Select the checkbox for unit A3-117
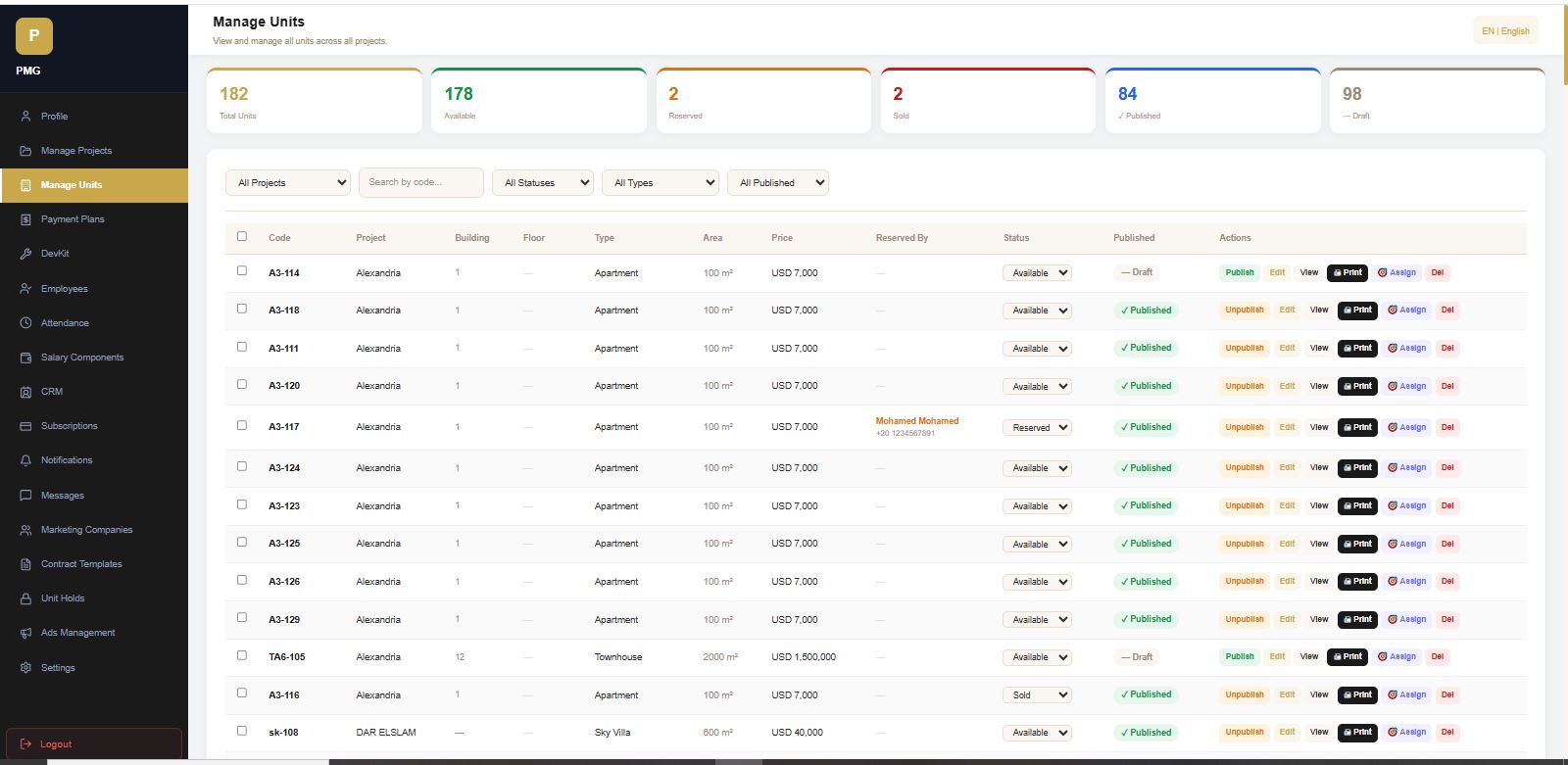The height and width of the screenshot is (765, 1568). click(242, 425)
